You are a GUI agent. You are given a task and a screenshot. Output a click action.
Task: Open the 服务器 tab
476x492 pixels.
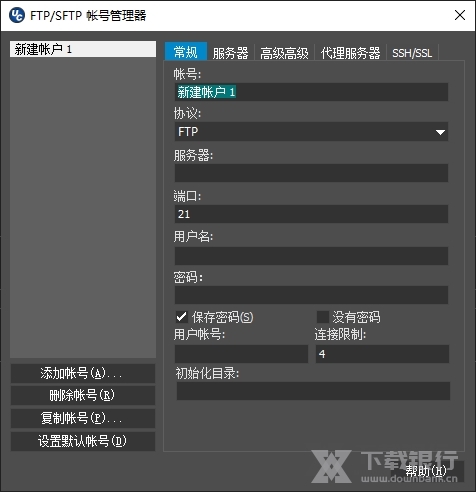[x=231, y=53]
